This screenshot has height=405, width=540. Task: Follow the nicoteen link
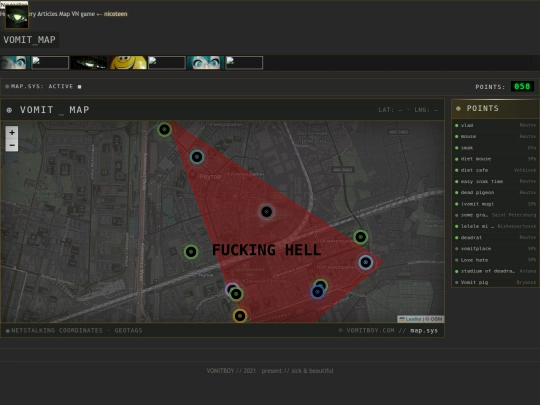[x=116, y=14]
